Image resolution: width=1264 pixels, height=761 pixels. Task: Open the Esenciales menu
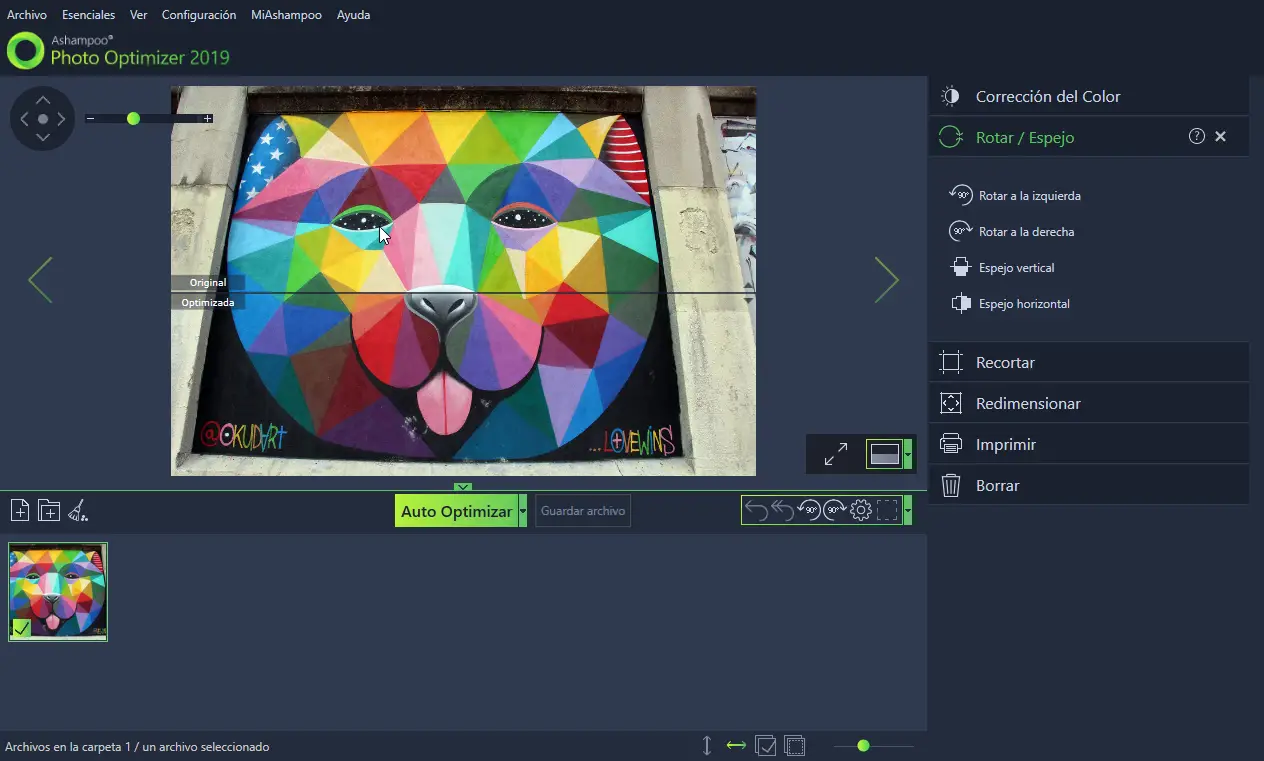(x=88, y=15)
